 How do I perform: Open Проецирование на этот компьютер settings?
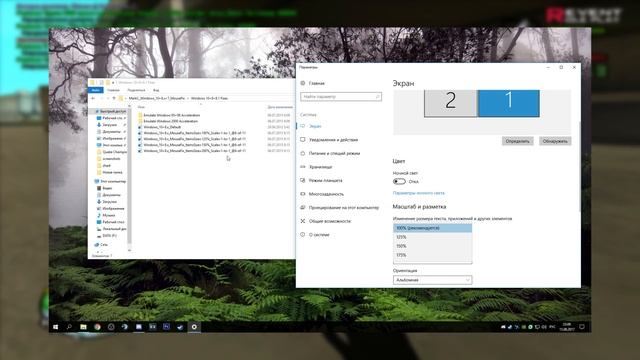click(x=340, y=208)
